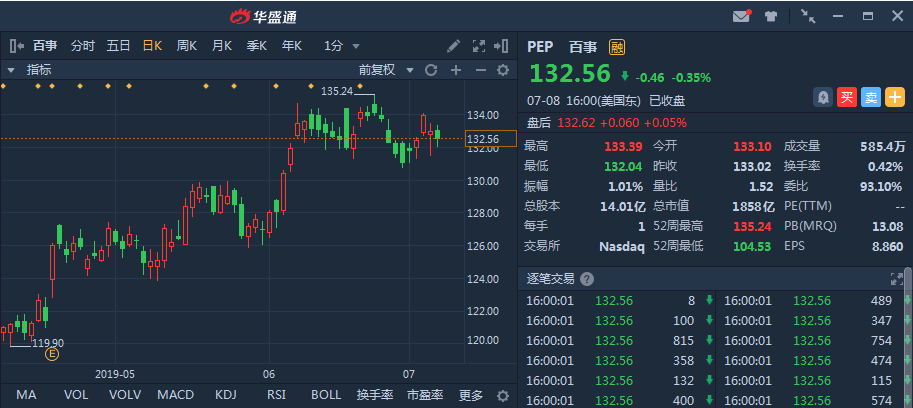Select the 月K monthly candlestick tab
This screenshot has width=913, height=408.
(x=222, y=46)
